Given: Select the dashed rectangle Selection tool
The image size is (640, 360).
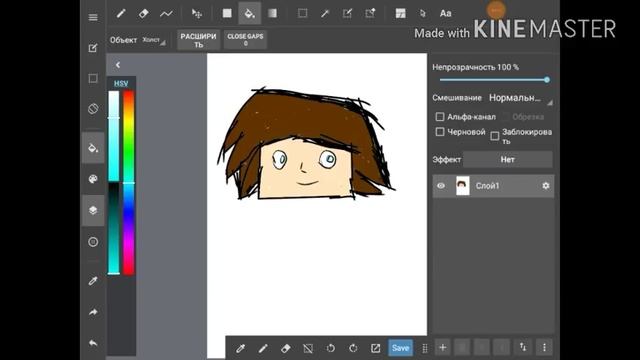Looking at the screenshot, I should click(302, 13).
